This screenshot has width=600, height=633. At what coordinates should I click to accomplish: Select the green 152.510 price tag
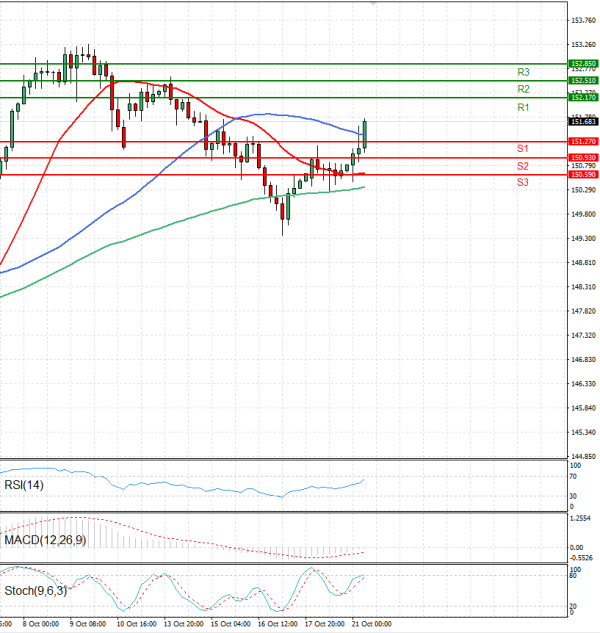tap(583, 80)
